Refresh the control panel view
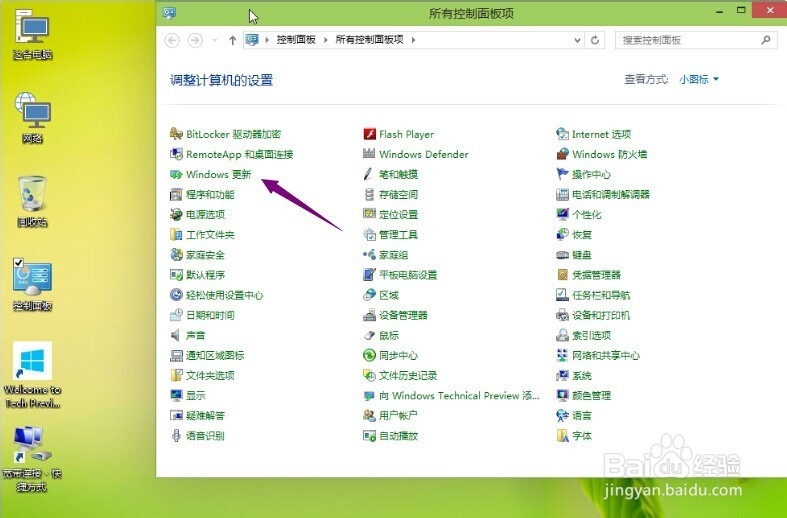This screenshot has width=787, height=518. click(x=595, y=40)
